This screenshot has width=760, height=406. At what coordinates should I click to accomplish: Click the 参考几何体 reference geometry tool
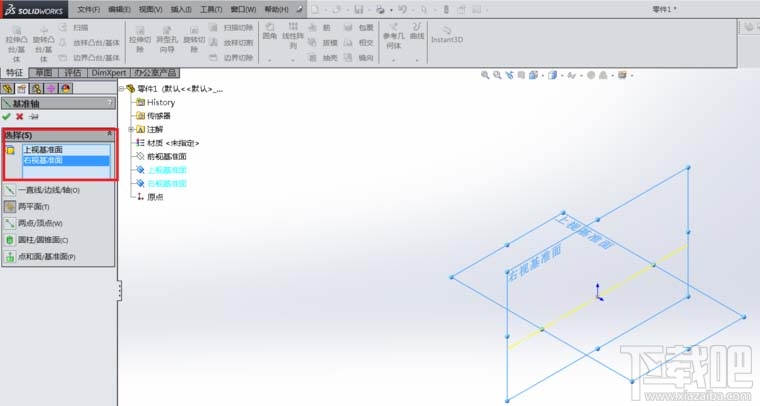point(394,35)
